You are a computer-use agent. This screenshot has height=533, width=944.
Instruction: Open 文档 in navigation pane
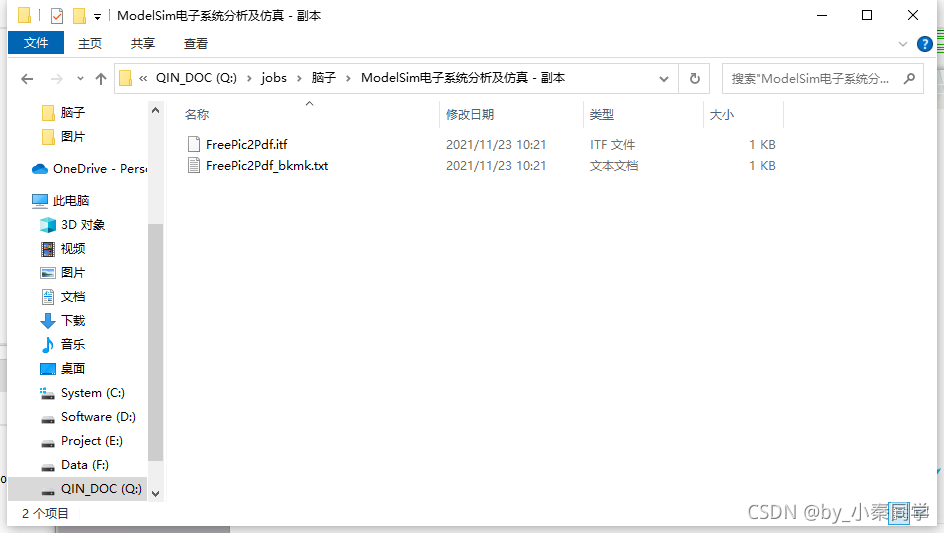72,297
